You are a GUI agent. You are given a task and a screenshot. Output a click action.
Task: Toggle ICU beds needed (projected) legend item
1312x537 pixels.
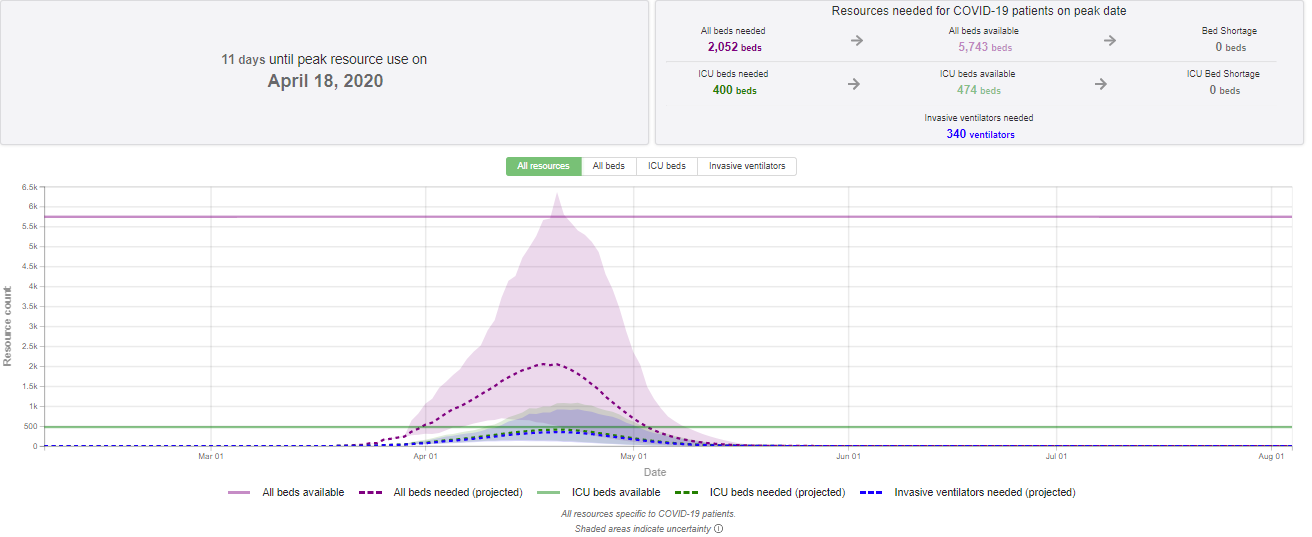(x=762, y=492)
